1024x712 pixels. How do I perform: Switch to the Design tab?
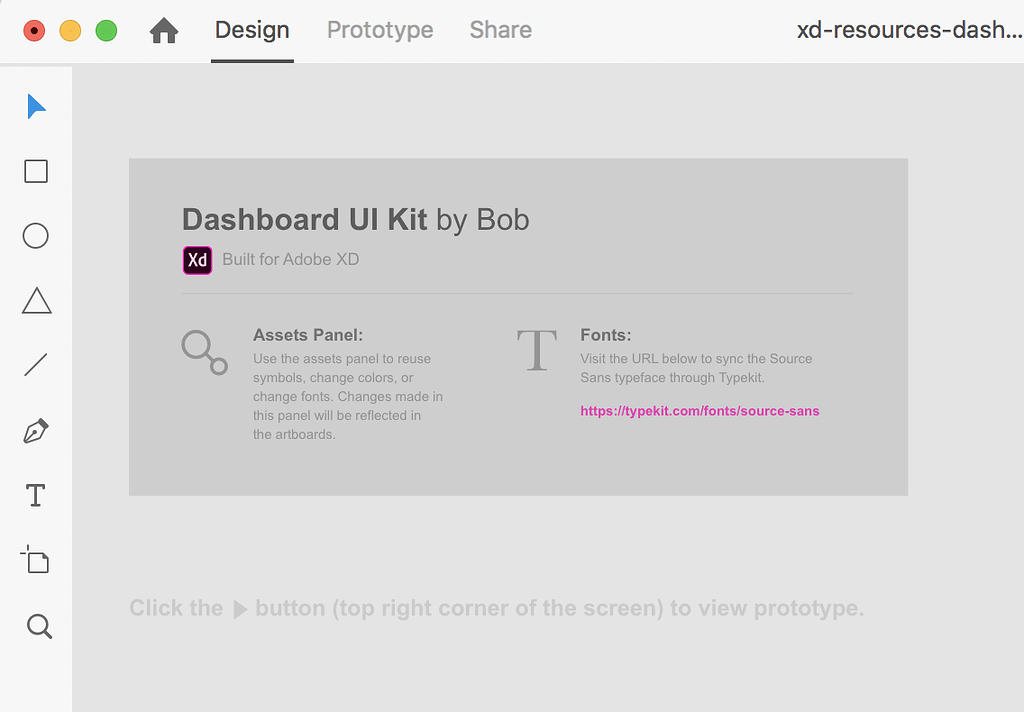pyautogui.click(x=252, y=30)
